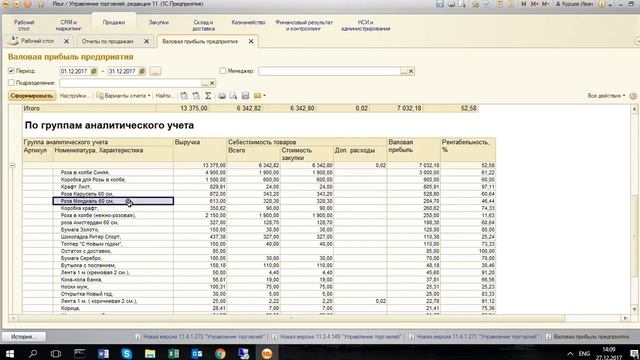This screenshot has height=360, width=640.
Task: Open Google Chrome from the taskbar
Action: pos(220,353)
